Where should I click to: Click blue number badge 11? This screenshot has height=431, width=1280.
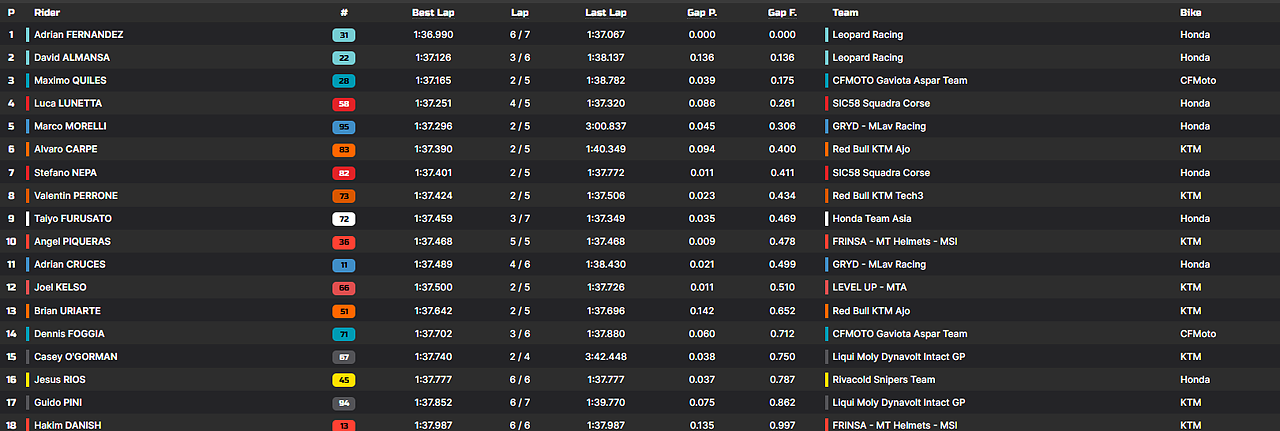tap(344, 265)
